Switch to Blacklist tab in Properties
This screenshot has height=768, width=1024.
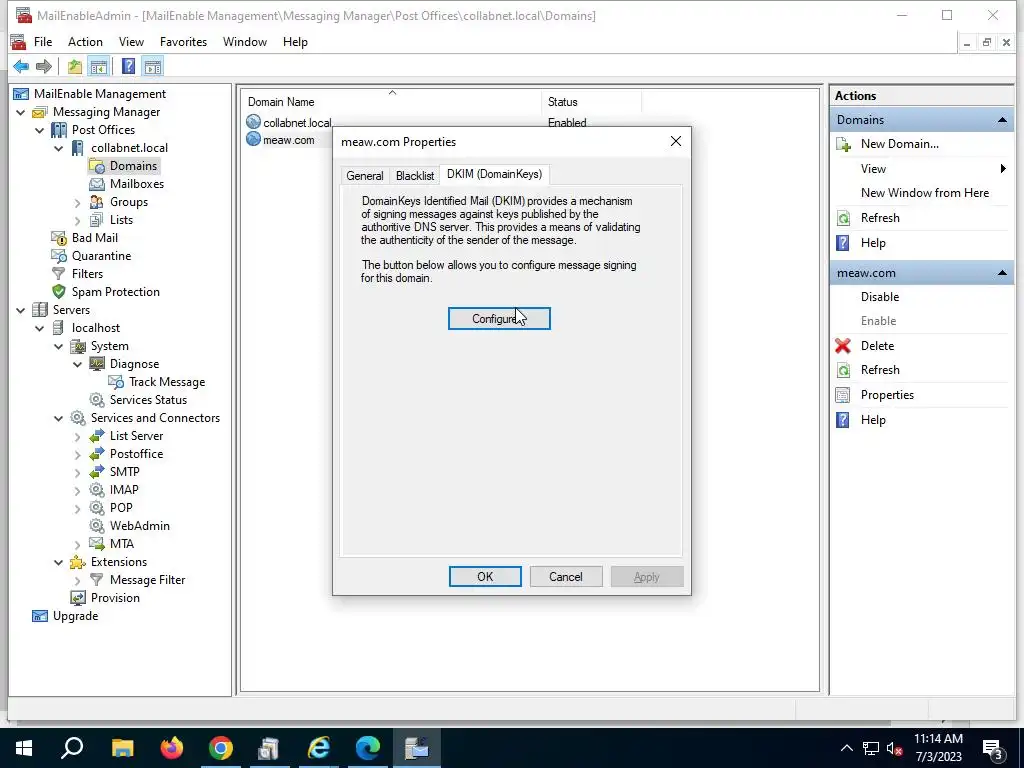pyautogui.click(x=415, y=176)
